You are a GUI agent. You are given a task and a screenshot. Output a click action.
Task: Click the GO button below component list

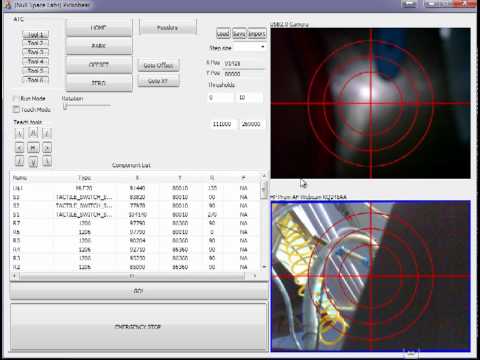[138, 291]
